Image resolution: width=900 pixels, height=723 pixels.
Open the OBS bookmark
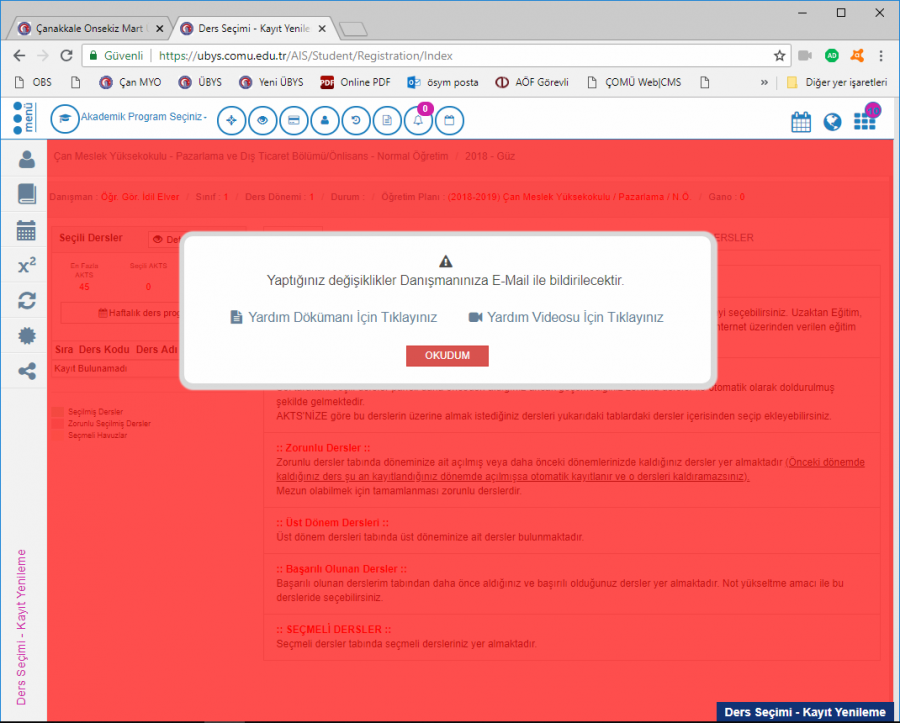pos(33,82)
